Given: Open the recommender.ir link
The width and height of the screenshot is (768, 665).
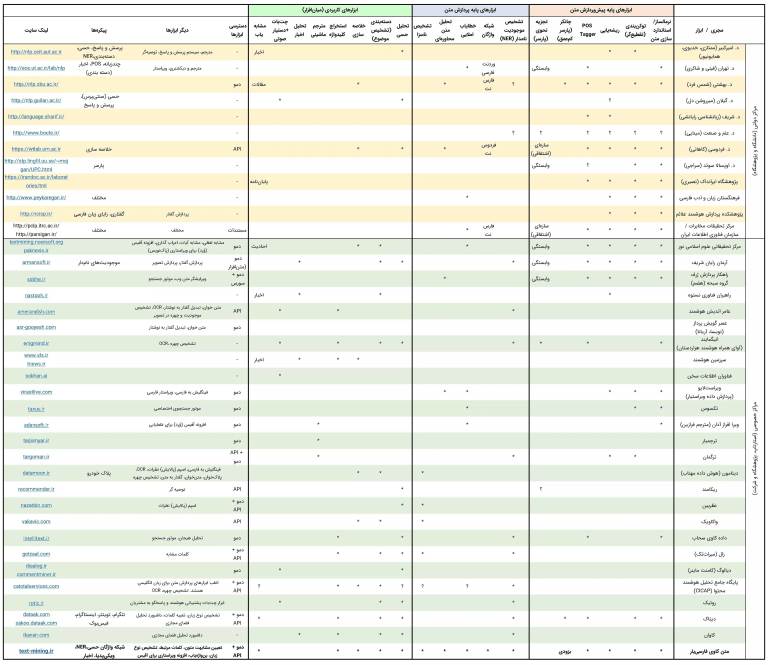Looking at the screenshot, I should pyautogui.click(x=36, y=489).
